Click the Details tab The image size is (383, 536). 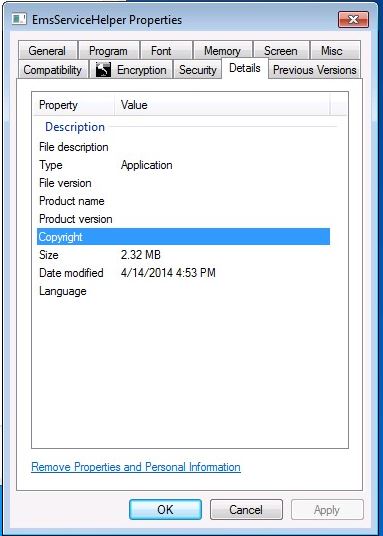(x=245, y=68)
